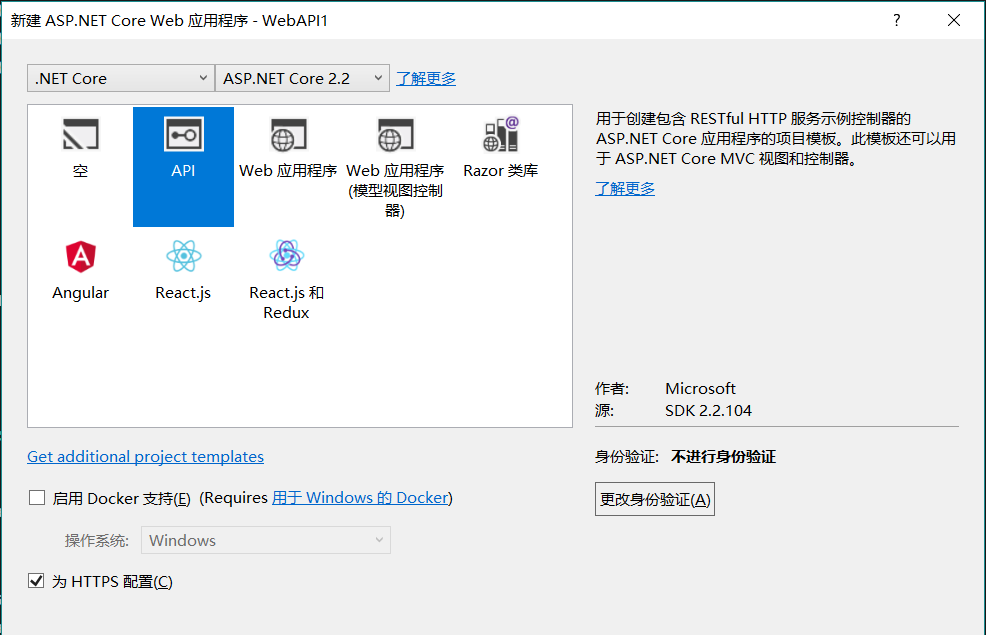Open the Get additional project templates link
Viewport: 986px width, 635px height.
pyautogui.click(x=145, y=456)
